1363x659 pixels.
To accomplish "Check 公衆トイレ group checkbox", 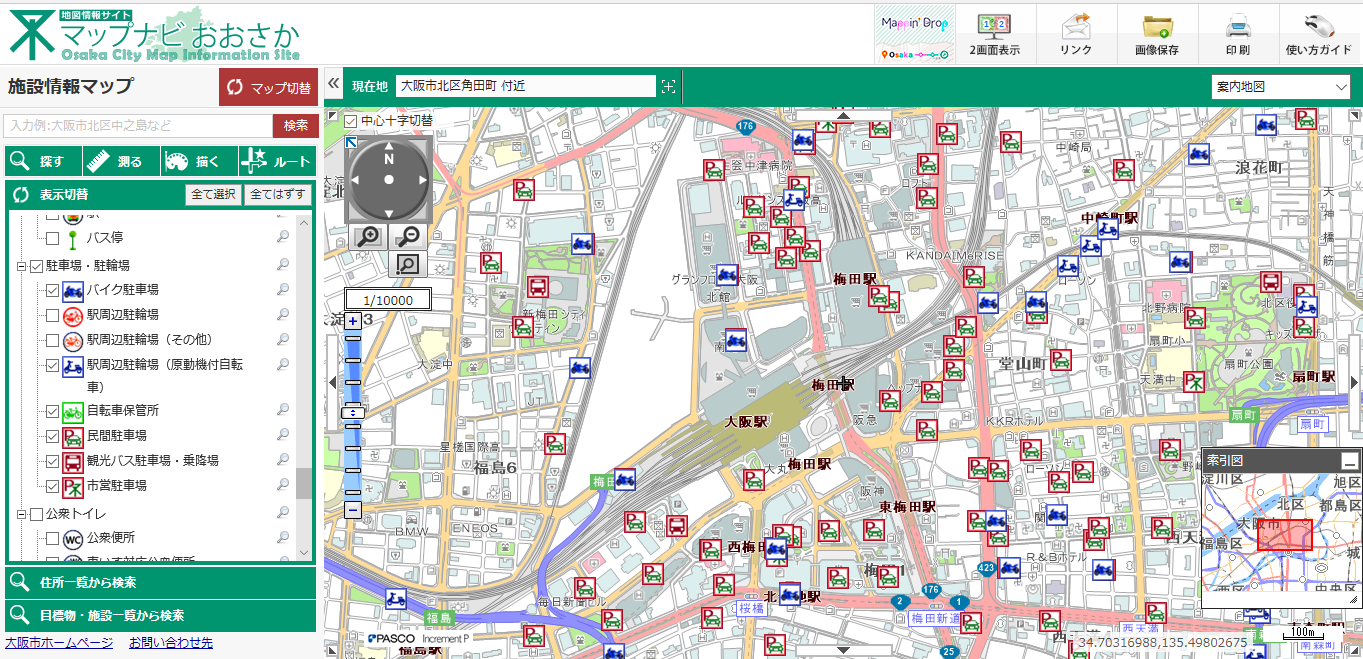I will [36, 514].
